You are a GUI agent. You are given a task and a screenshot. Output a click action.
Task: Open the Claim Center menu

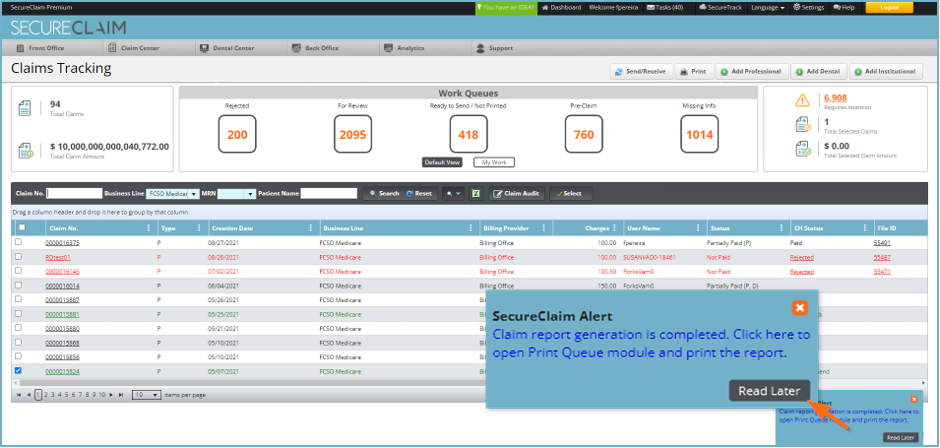point(139,47)
